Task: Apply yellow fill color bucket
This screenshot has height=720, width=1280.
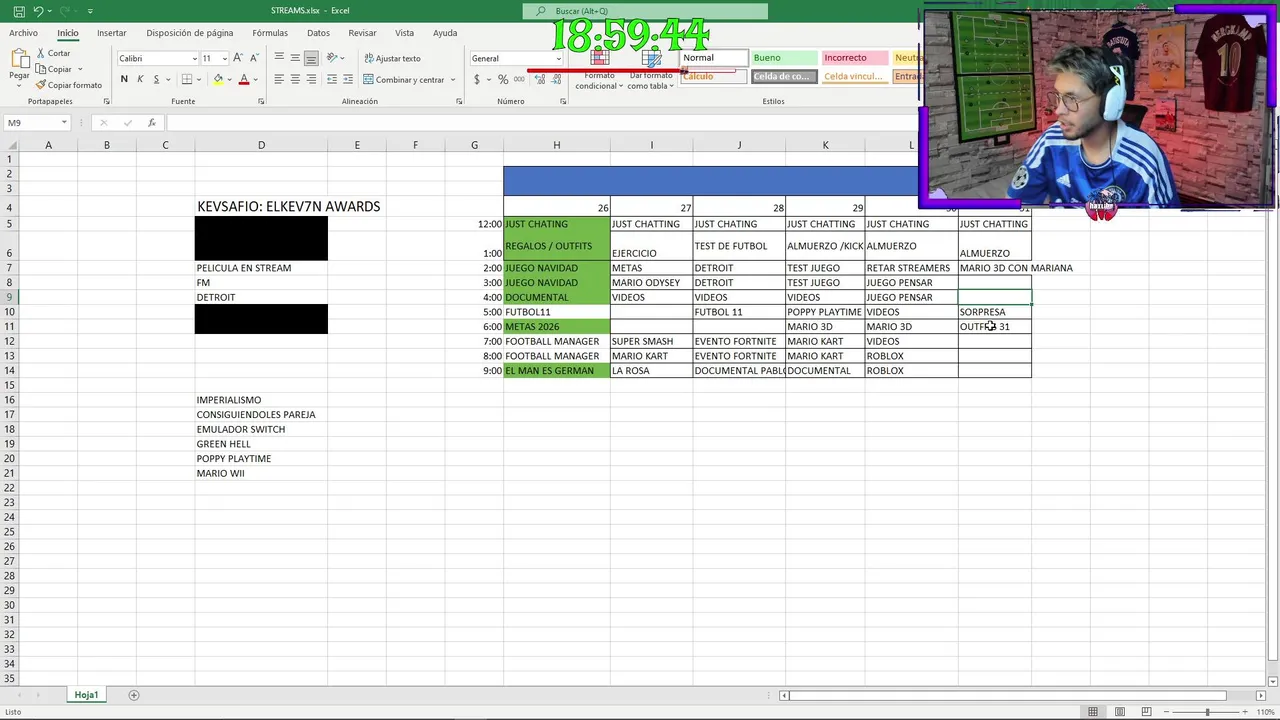Action: (x=218, y=79)
